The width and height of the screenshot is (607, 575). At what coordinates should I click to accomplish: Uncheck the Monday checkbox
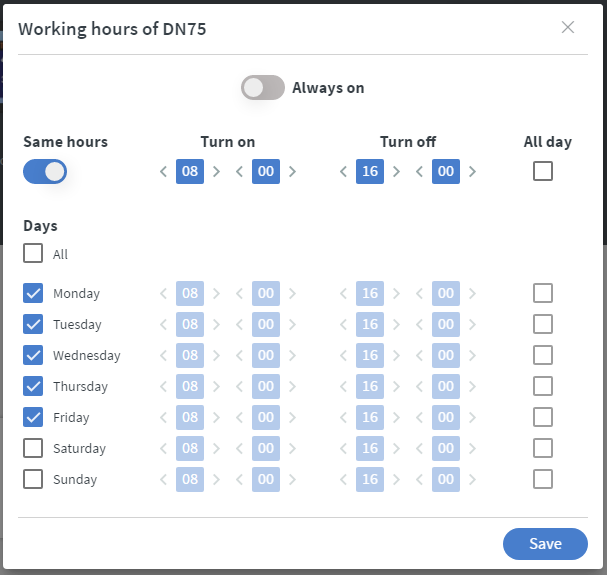pyautogui.click(x=33, y=293)
